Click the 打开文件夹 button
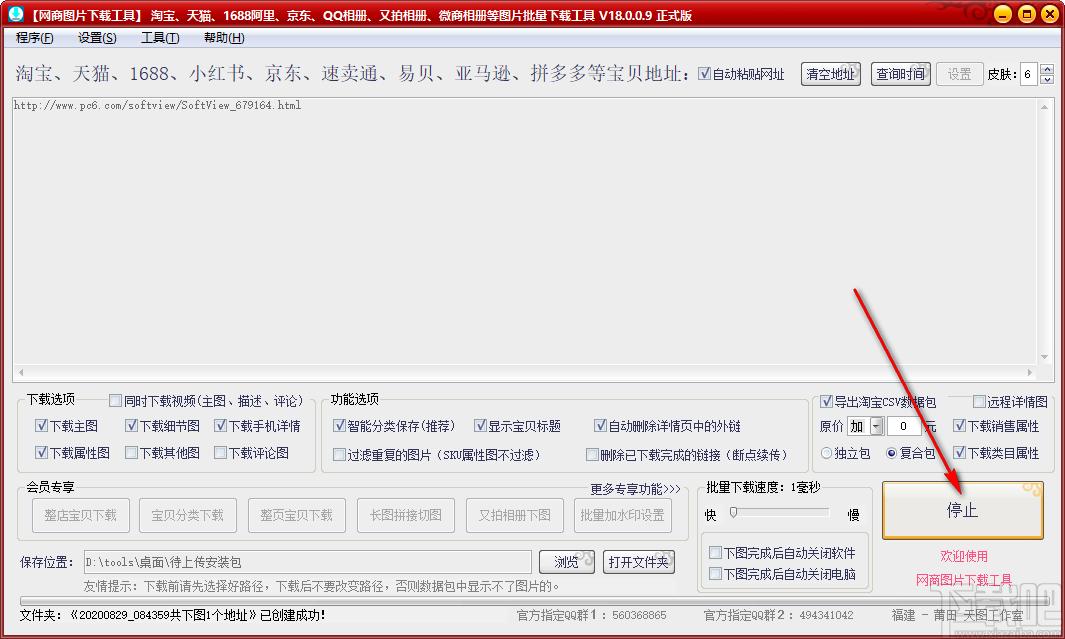The width and height of the screenshot is (1065, 639). [x=638, y=562]
